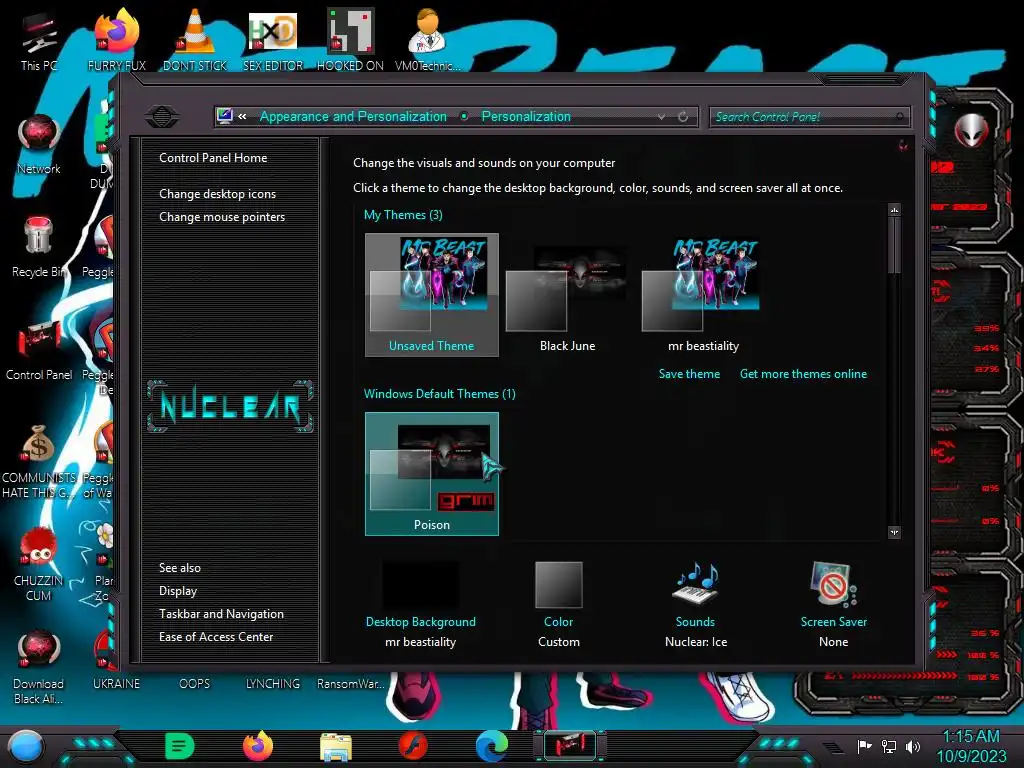Select the Unsaved Theme thumbnail

[432, 295]
